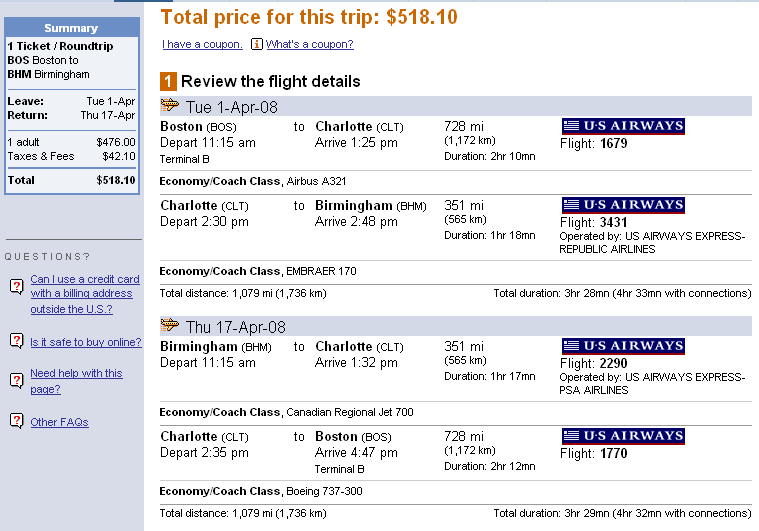Image resolution: width=759 pixels, height=531 pixels.
Task: Click the orange step 1 number badge
Action: point(168,81)
